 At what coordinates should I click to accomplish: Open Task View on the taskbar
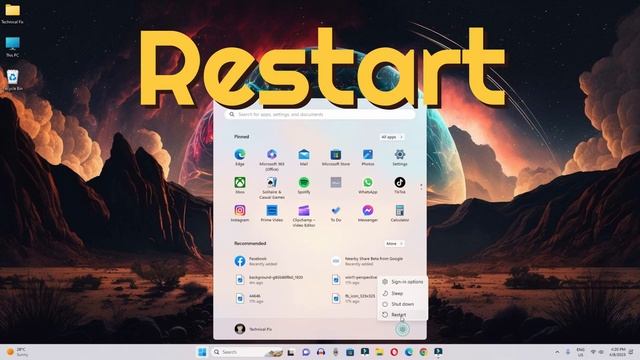(x=291, y=352)
